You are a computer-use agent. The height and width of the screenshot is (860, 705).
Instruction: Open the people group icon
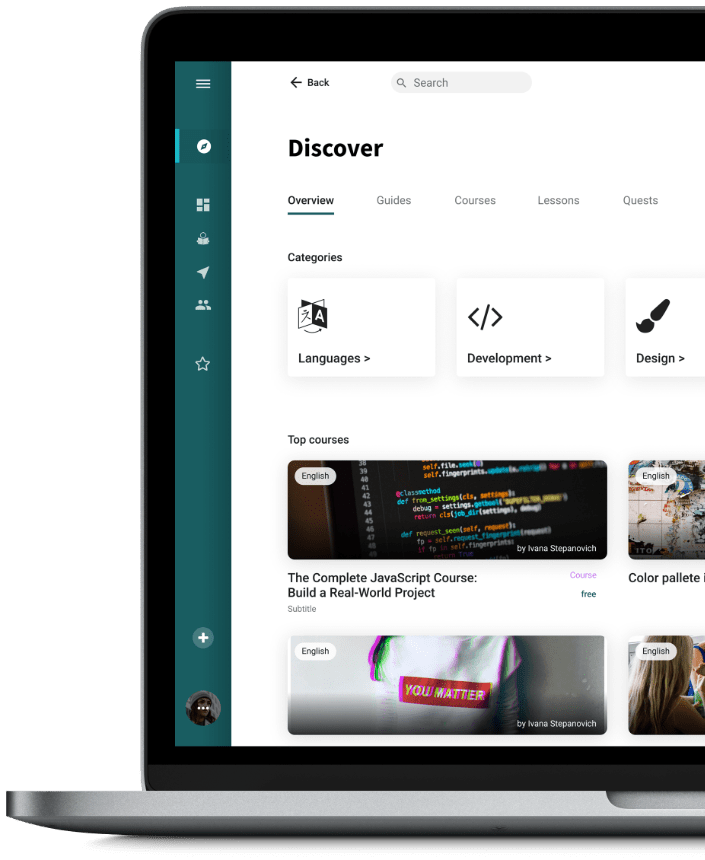(x=203, y=305)
